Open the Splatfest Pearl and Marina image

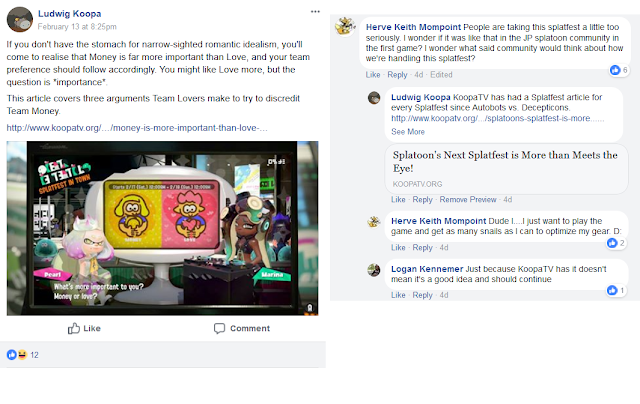[162, 228]
